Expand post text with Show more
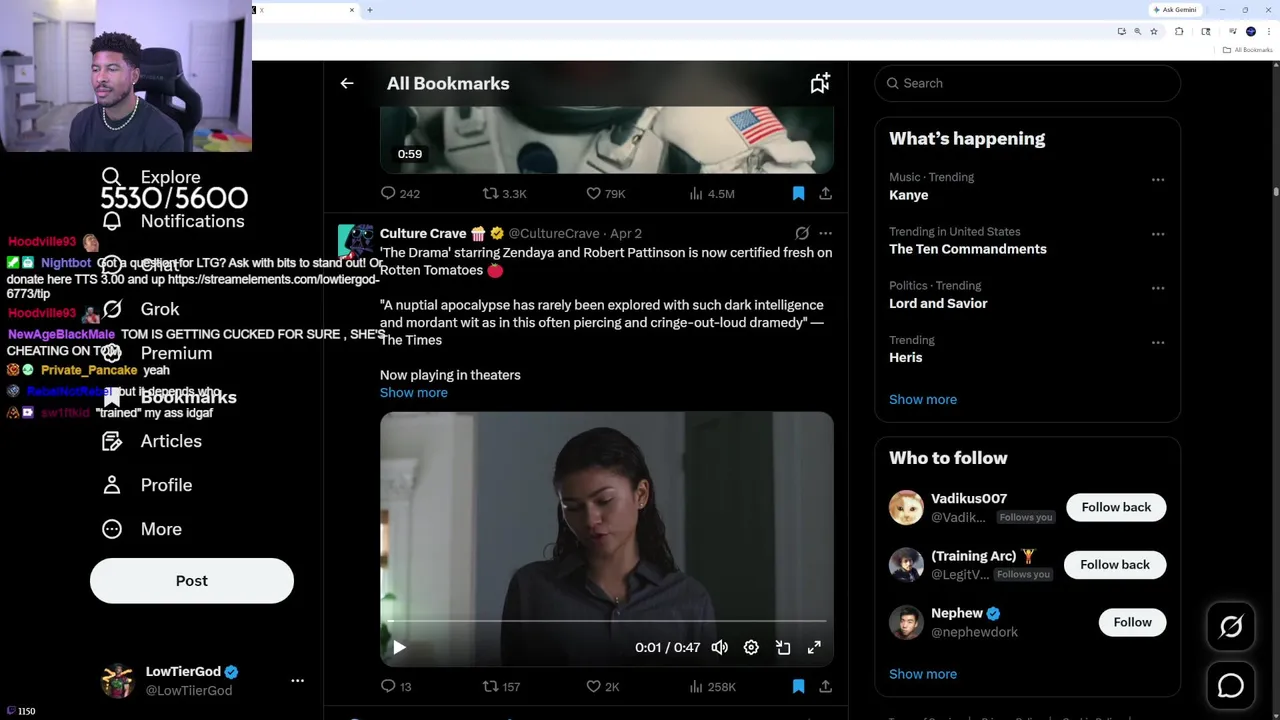This screenshot has width=1280, height=720. point(414,392)
